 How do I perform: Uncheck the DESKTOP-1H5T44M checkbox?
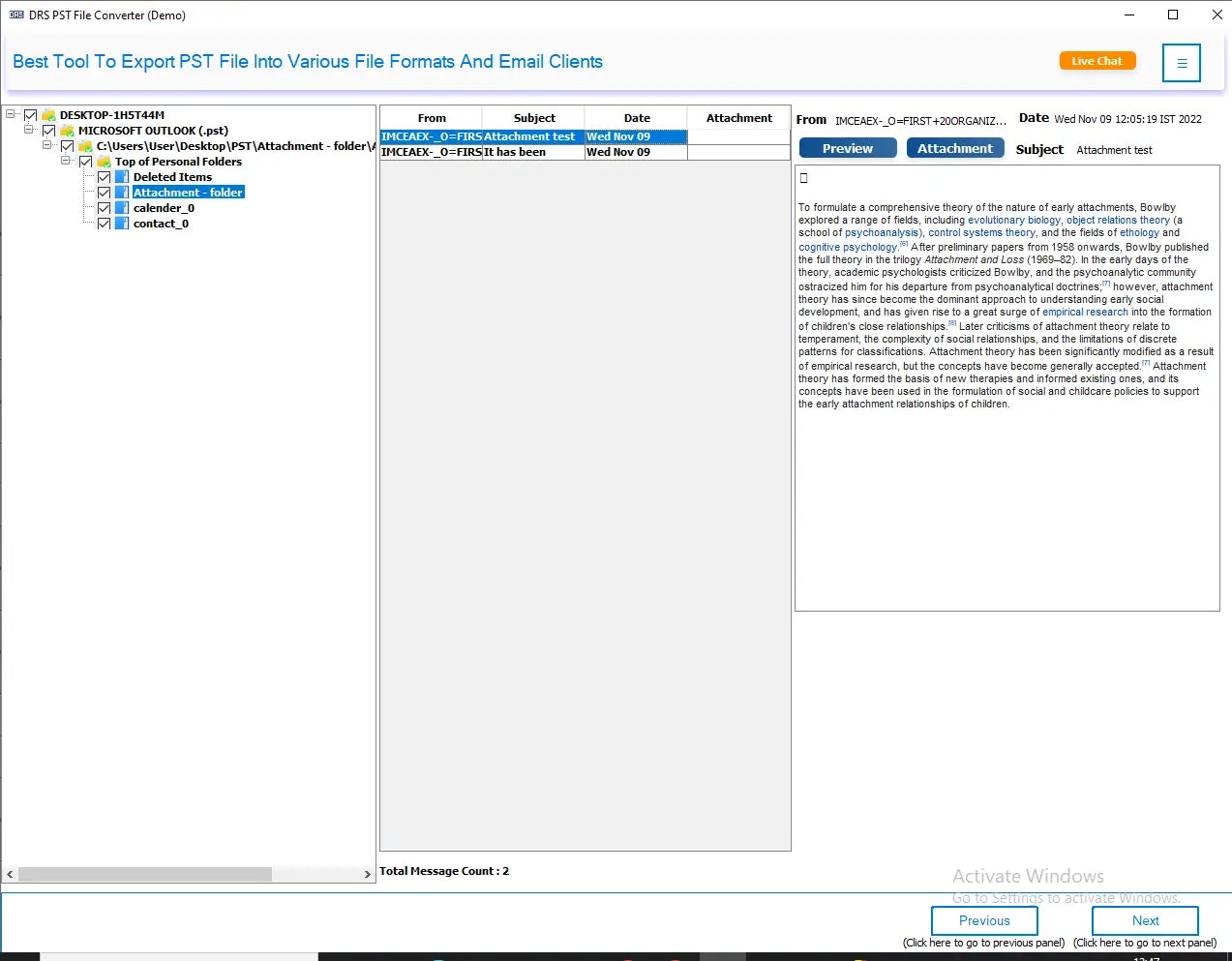[30, 115]
